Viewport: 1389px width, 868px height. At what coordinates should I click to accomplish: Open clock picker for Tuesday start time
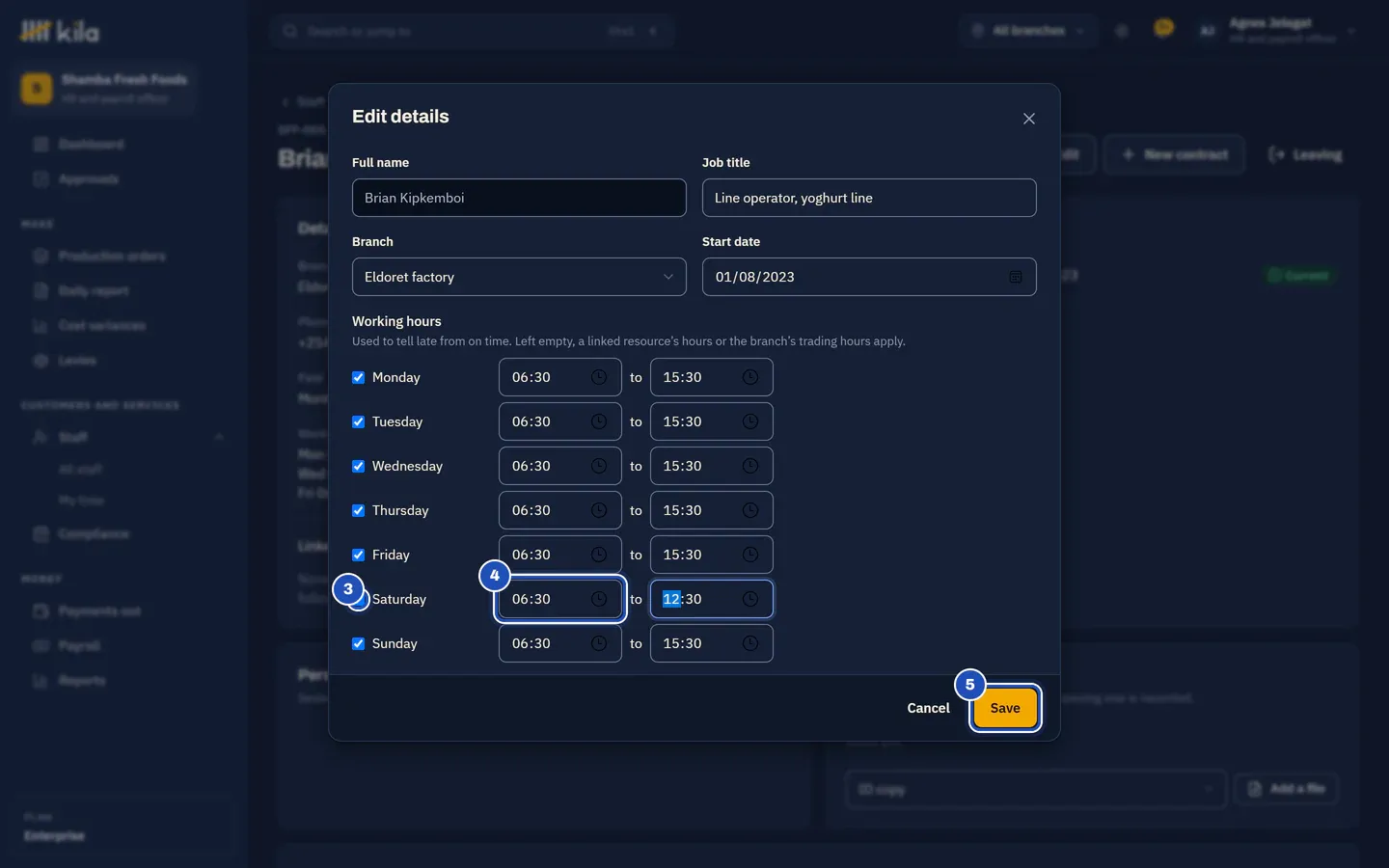pos(599,421)
